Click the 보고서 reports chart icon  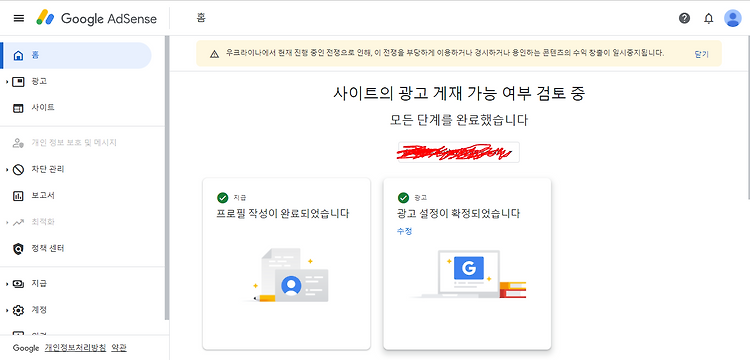click(18, 196)
